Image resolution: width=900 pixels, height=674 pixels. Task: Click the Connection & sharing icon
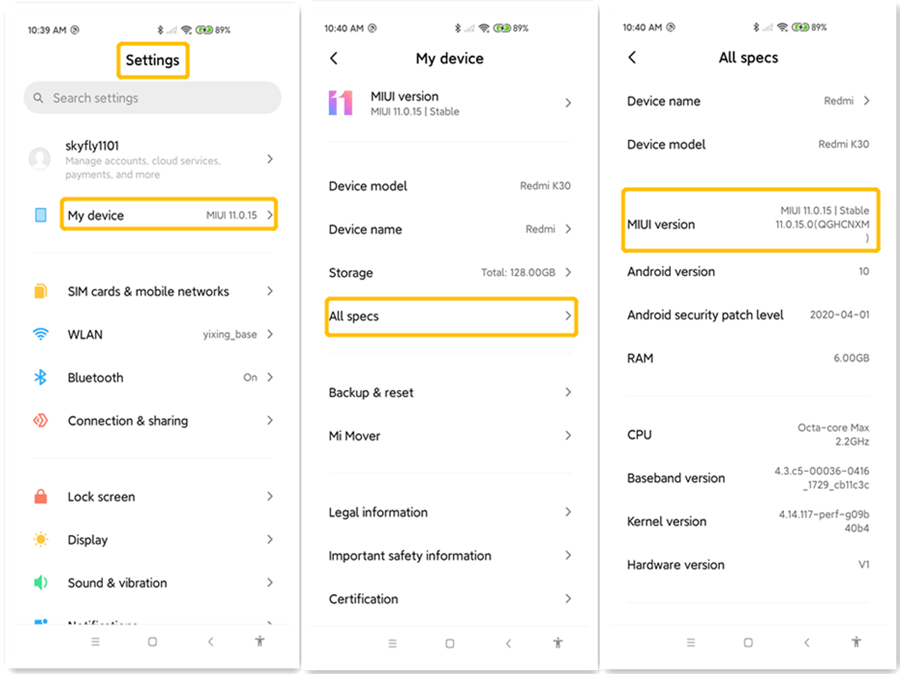tap(41, 421)
